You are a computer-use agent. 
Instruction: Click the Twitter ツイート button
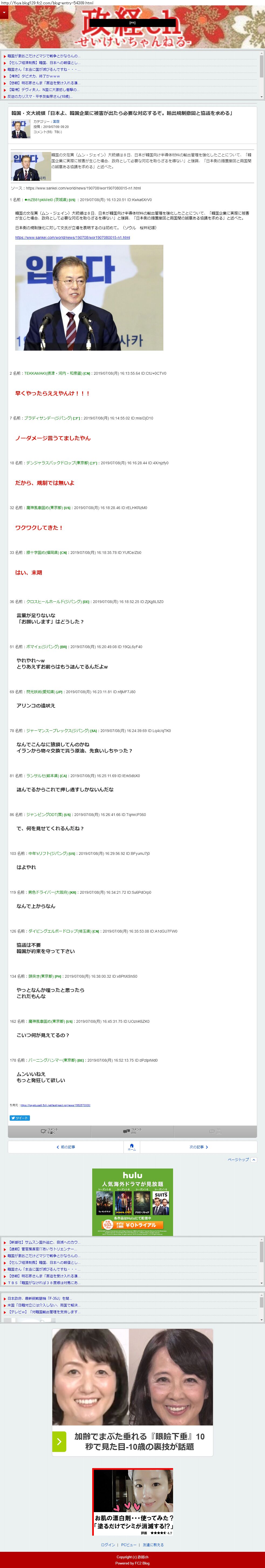19,1117
